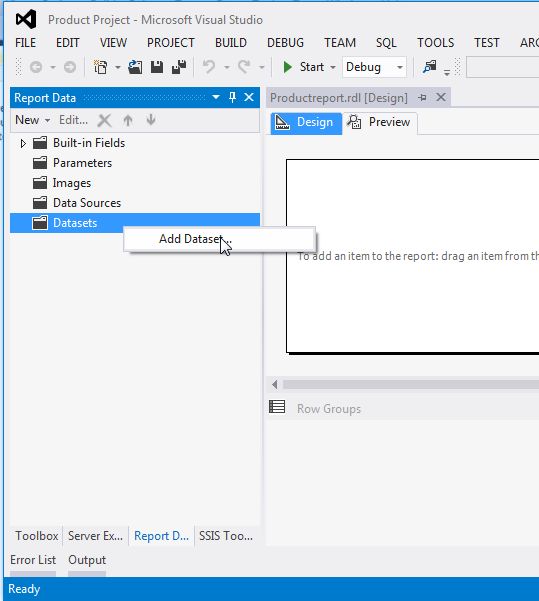Open the EDIT menu

point(68,43)
